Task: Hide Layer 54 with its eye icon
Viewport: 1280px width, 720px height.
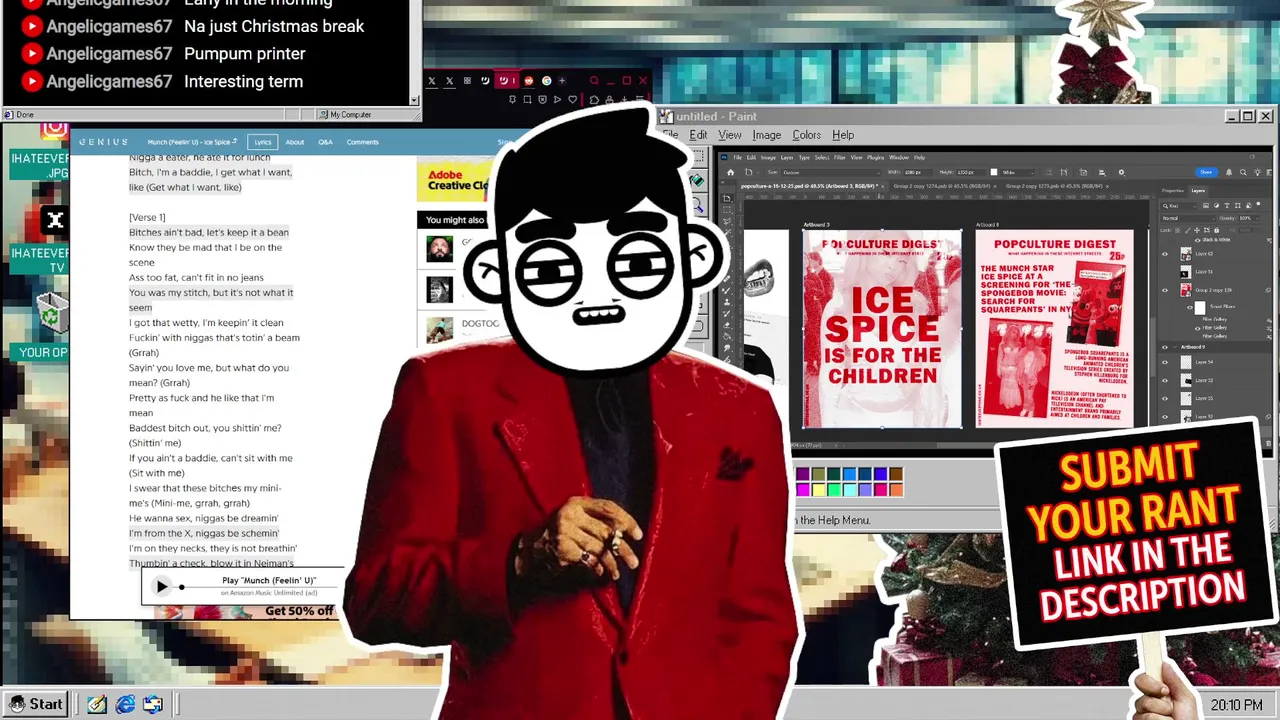Action: click(1165, 362)
